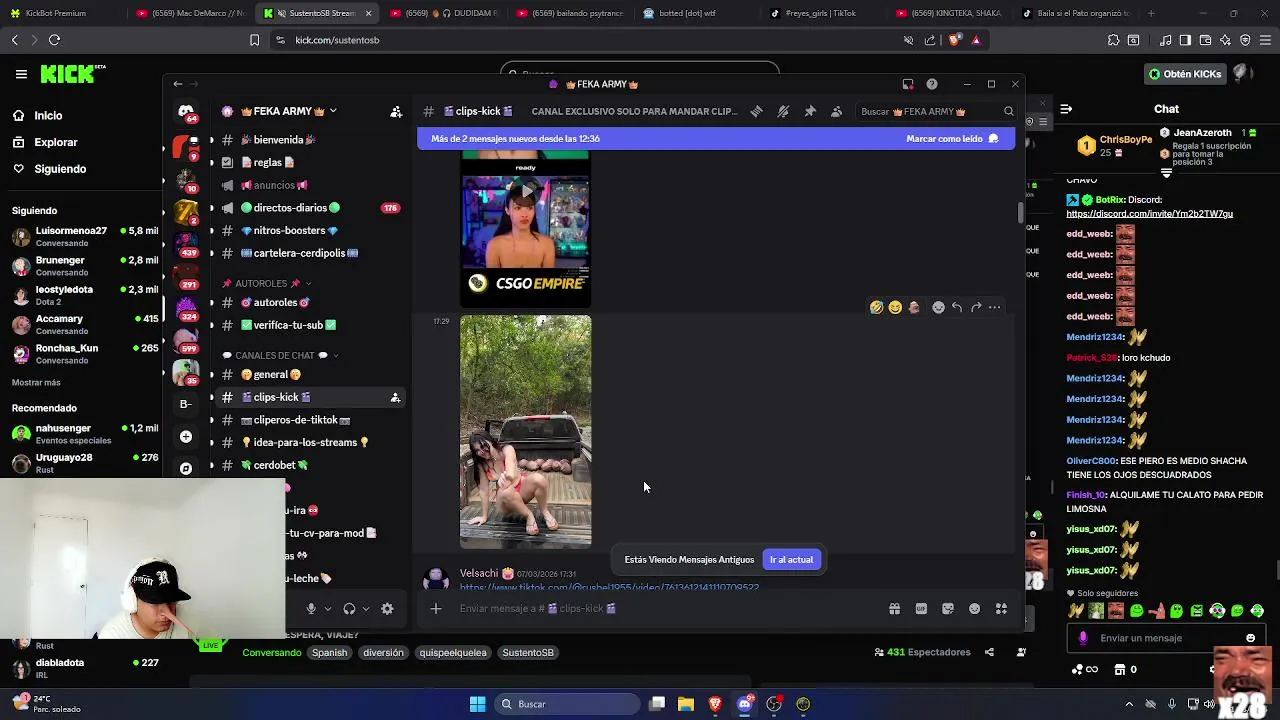
Task: Open Discord user settings gear
Action: coord(387,608)
